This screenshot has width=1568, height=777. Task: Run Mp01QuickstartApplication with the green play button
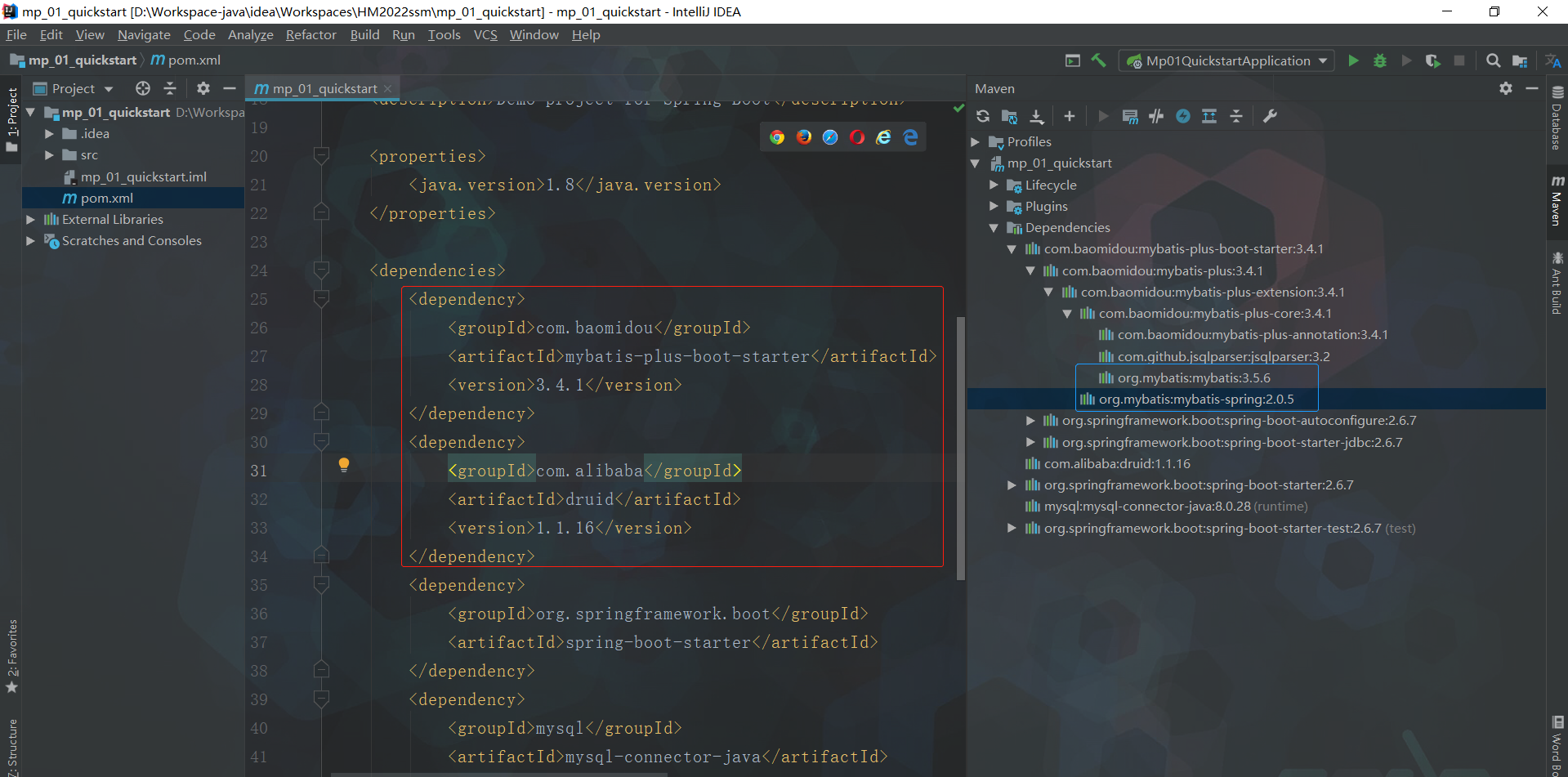[x=1353, y=60]
